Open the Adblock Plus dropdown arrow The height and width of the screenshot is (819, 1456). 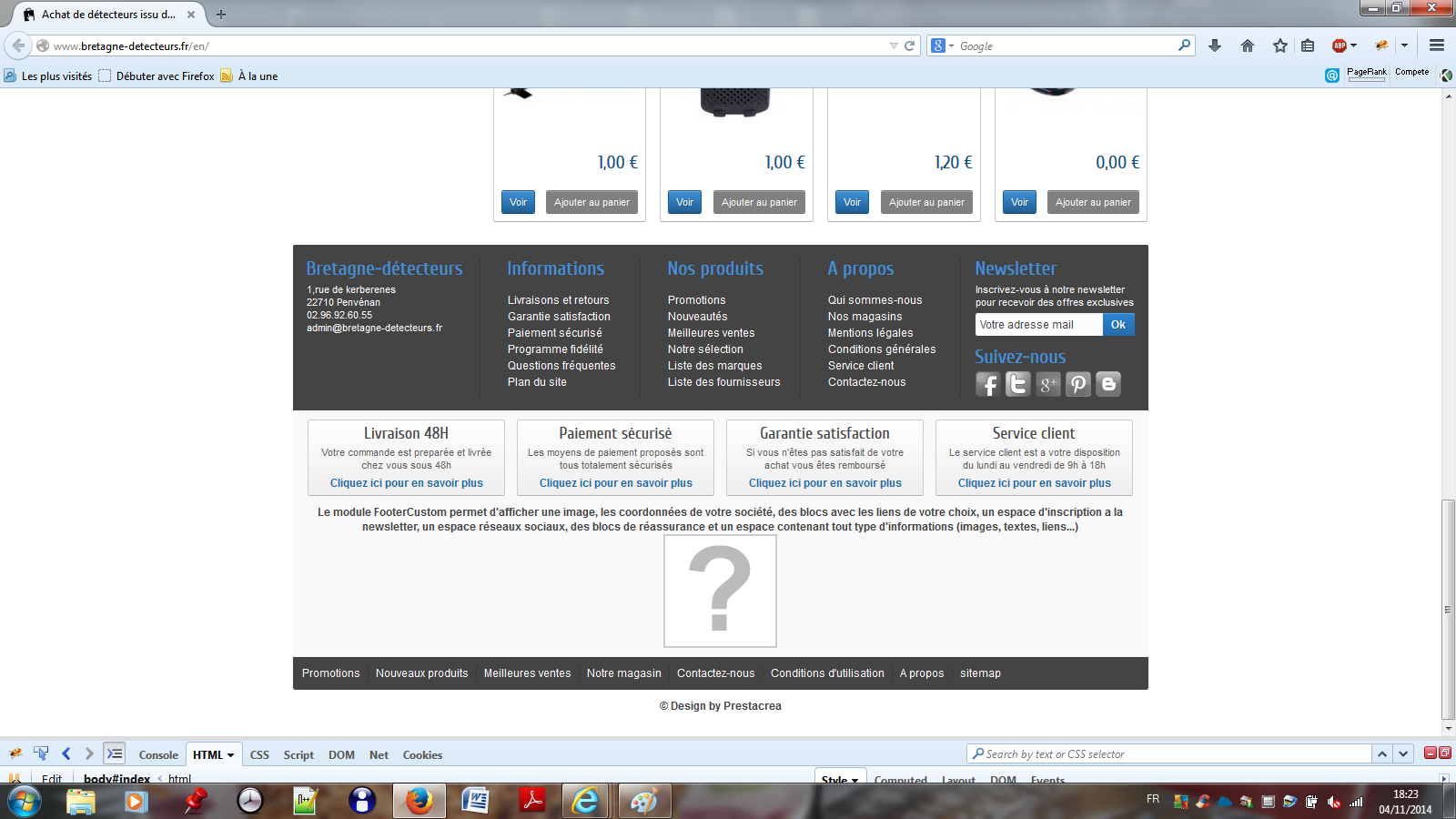pos(1354,45)
